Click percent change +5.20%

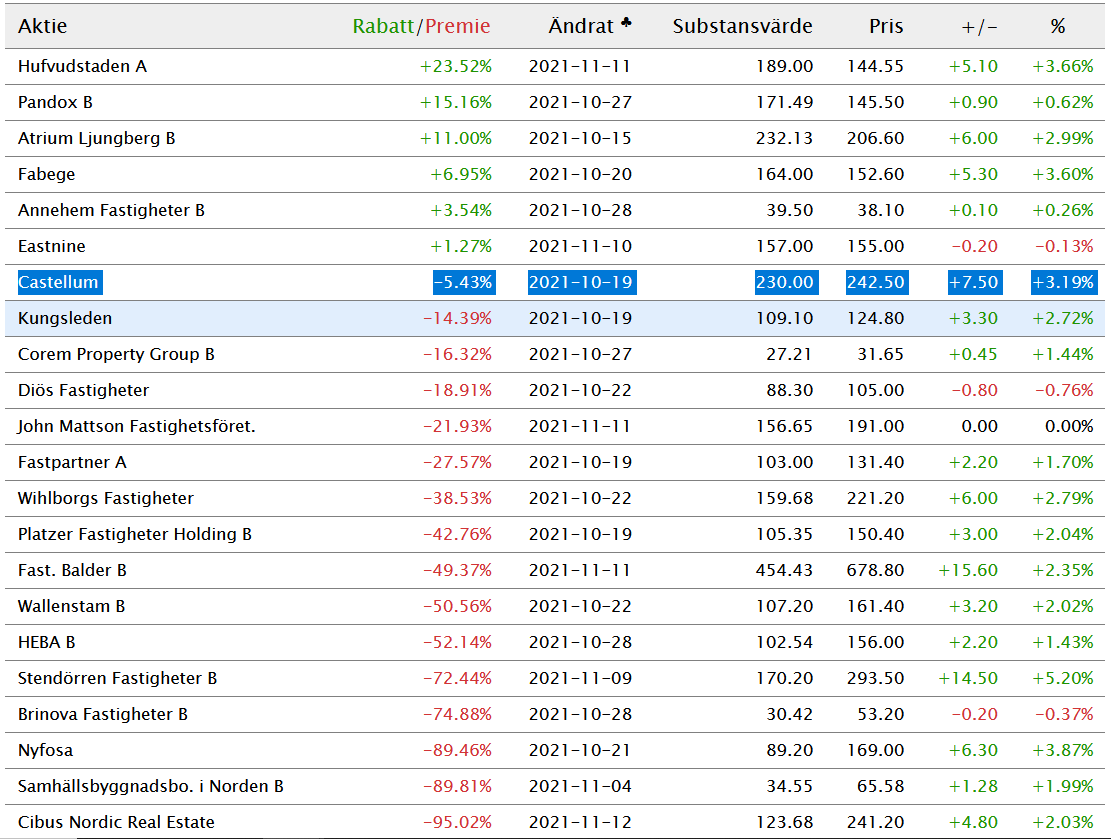tap(1063, 678)
